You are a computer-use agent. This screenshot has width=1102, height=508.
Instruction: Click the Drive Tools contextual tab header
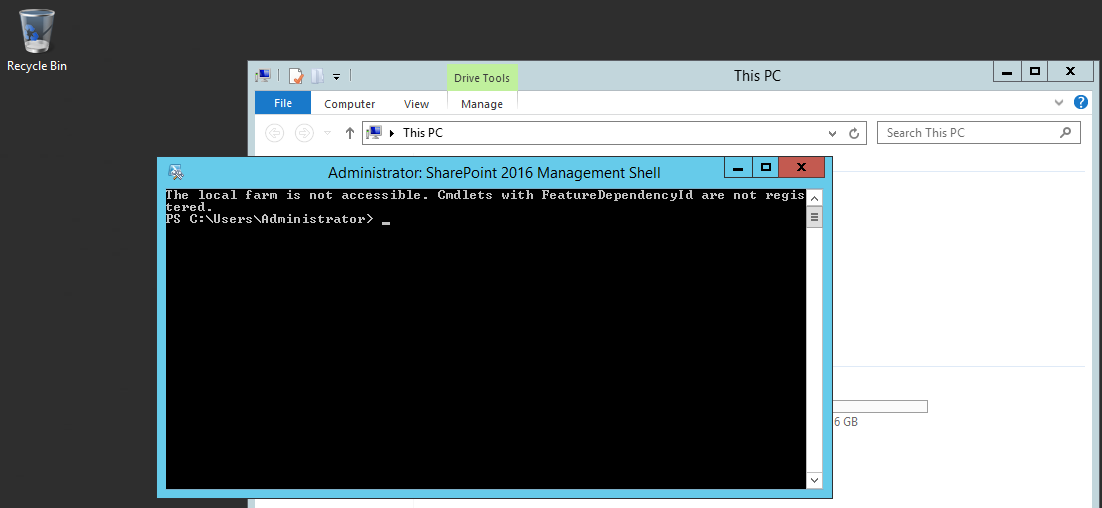[482, 78]
